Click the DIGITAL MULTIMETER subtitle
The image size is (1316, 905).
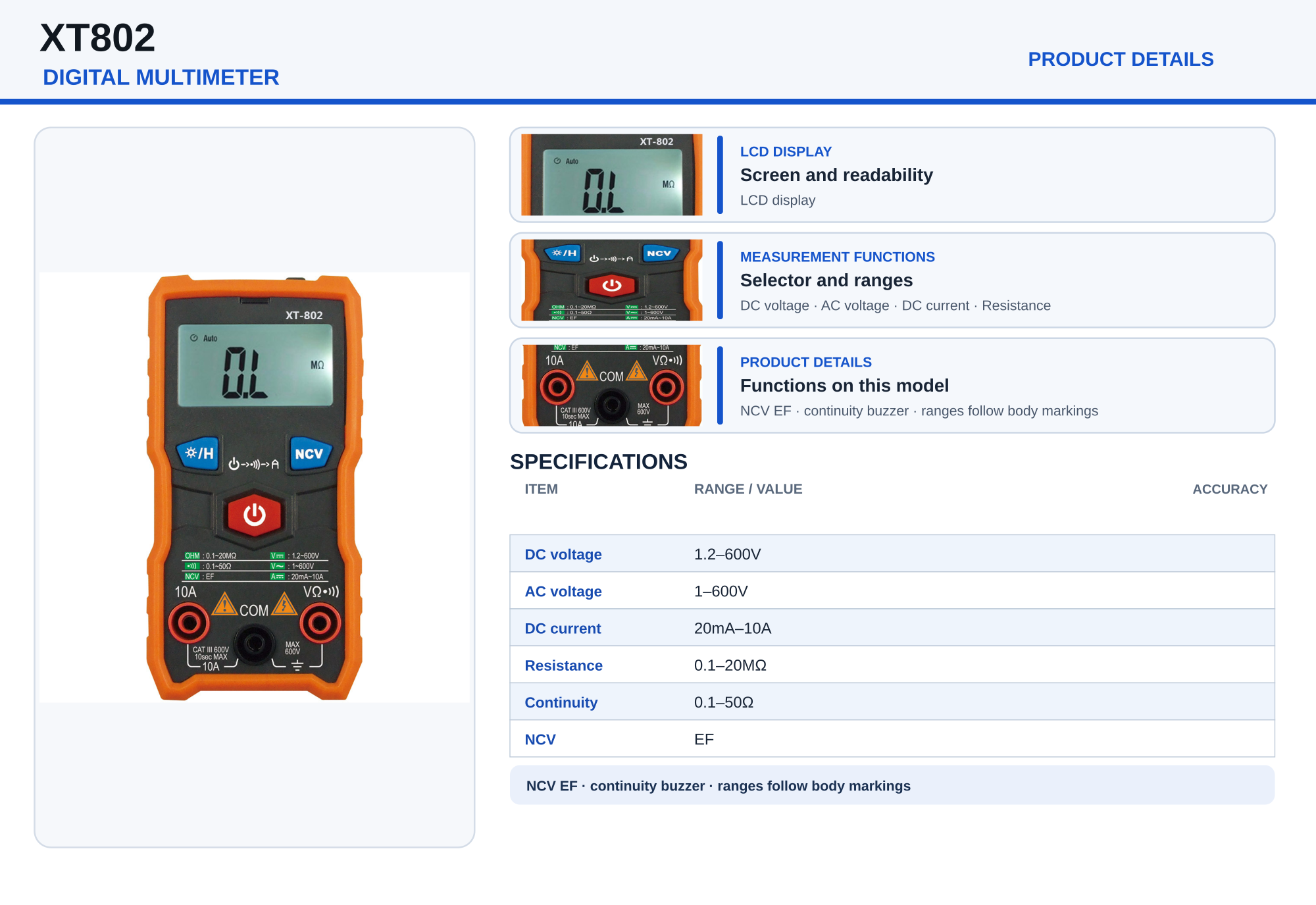(x=161, y=78)
